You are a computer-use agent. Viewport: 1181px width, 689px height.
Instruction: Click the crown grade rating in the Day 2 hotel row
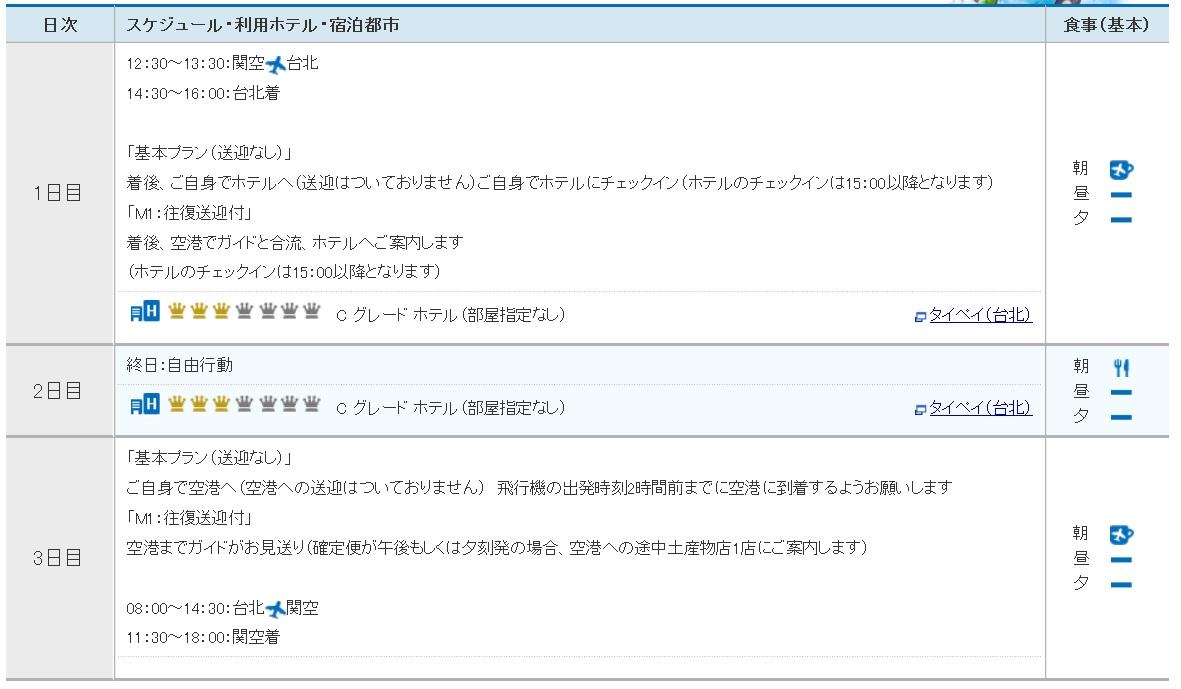[x=244, y=406]
